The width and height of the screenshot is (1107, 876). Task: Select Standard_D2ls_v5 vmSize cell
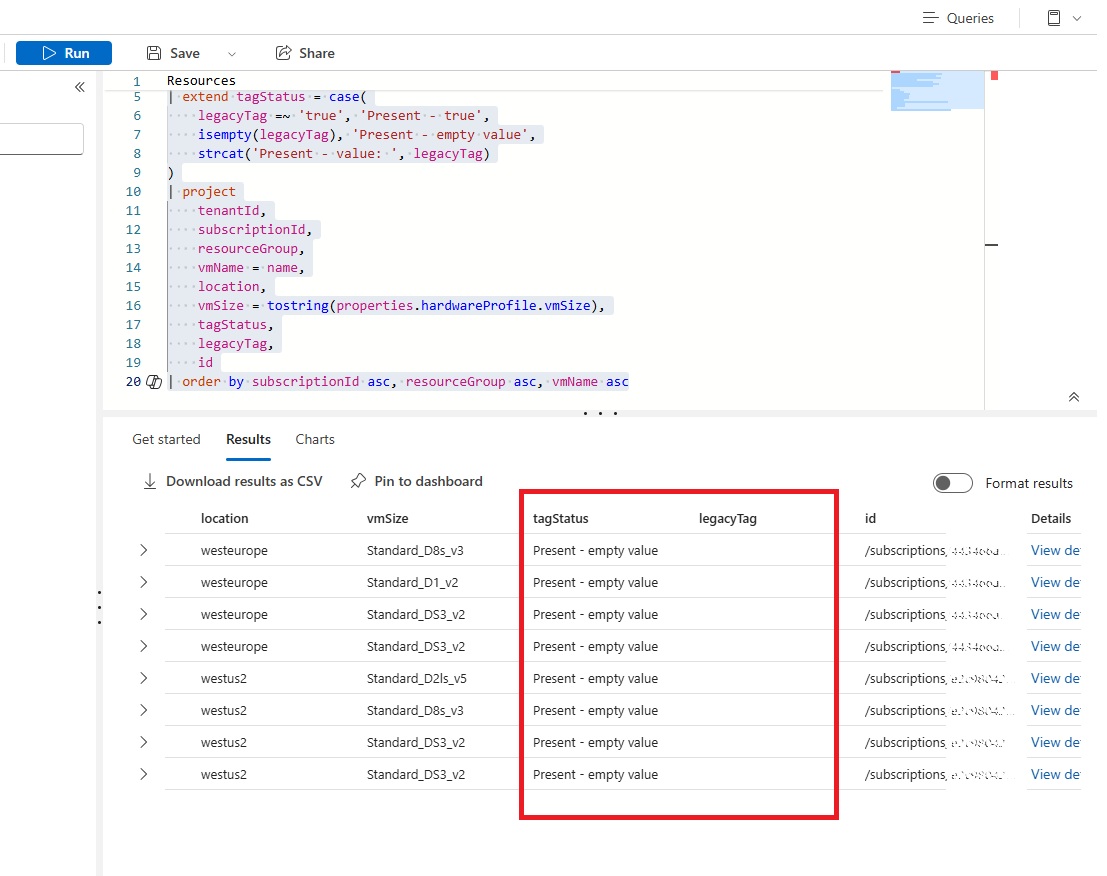tap(417, 678)
